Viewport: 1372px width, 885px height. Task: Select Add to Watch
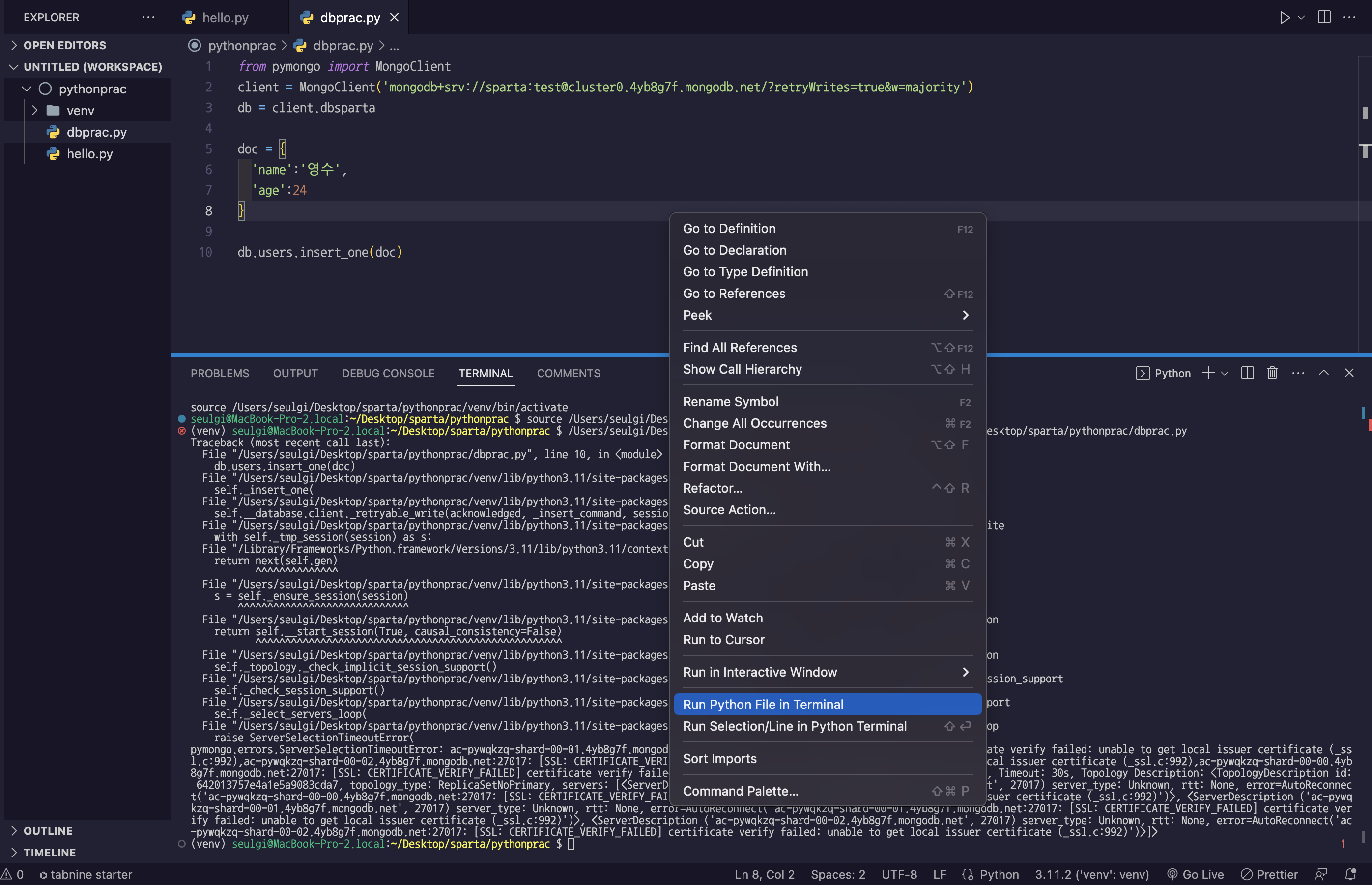pyautogui.click(x=828, y=619)
